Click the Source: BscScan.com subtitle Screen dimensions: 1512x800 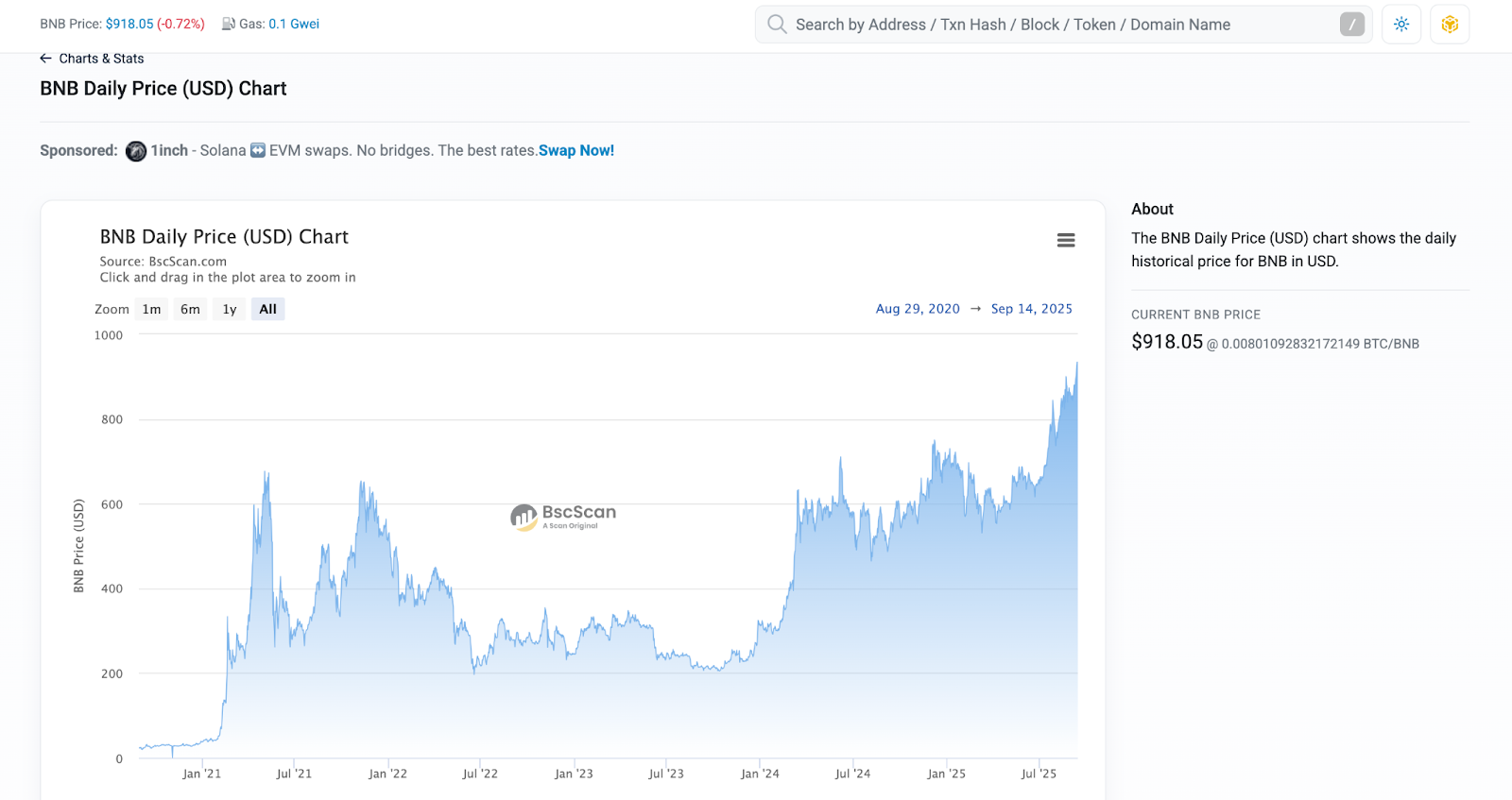(163, 262)
